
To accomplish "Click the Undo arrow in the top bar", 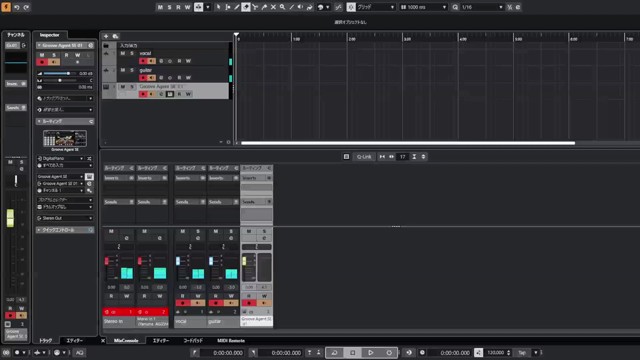I will coord(17,7).
